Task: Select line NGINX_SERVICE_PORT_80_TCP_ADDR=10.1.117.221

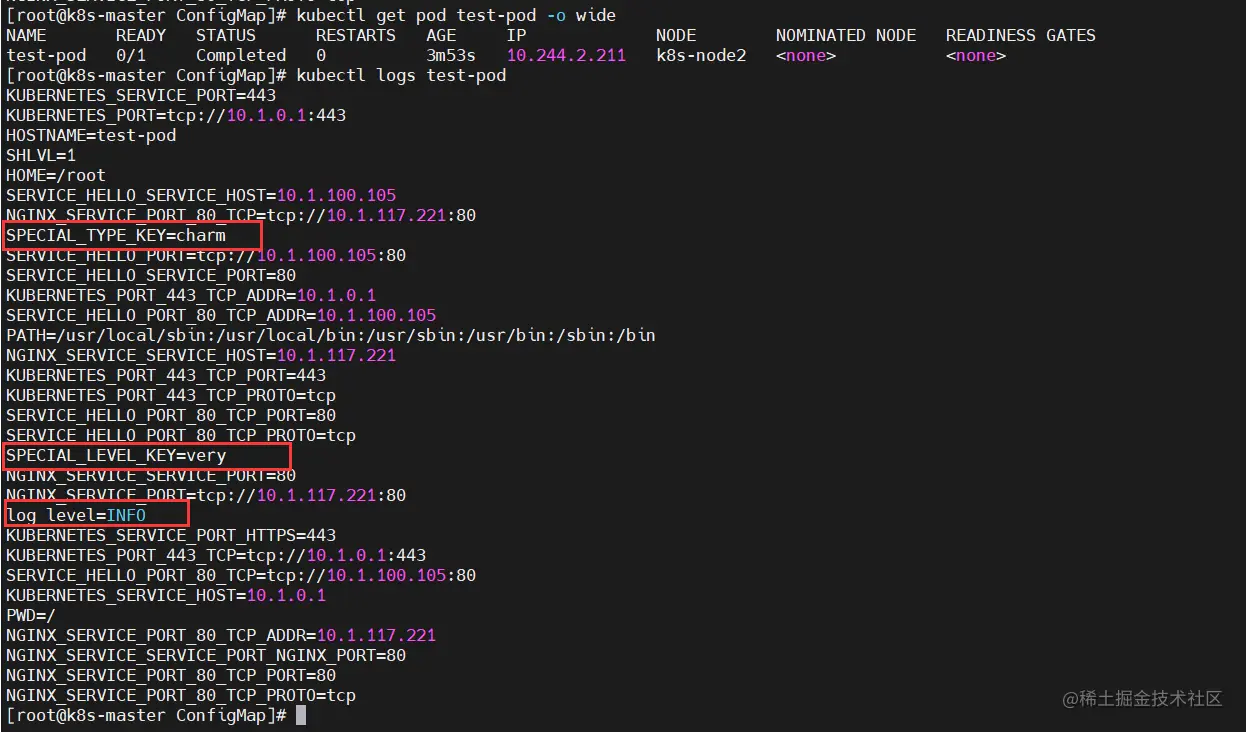Action: pyautogui.click(x=221, y=635)
